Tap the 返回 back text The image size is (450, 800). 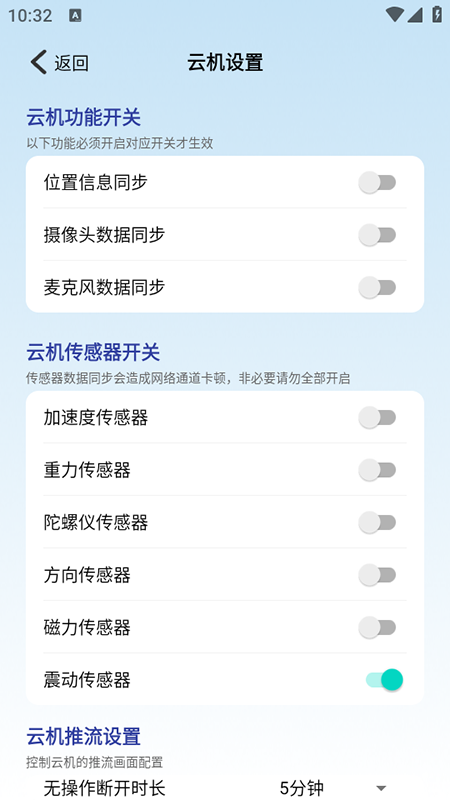coord(71,63)
